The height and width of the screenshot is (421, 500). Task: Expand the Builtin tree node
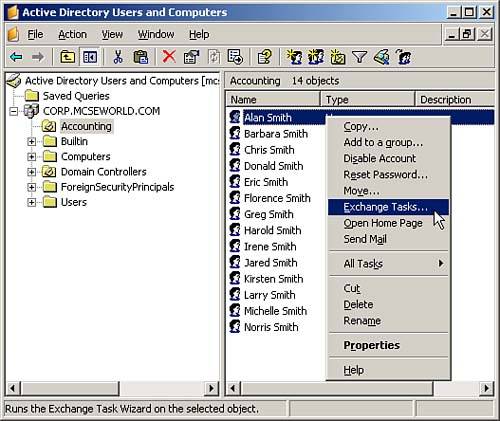pyautogui.click(x=31, y=142)
